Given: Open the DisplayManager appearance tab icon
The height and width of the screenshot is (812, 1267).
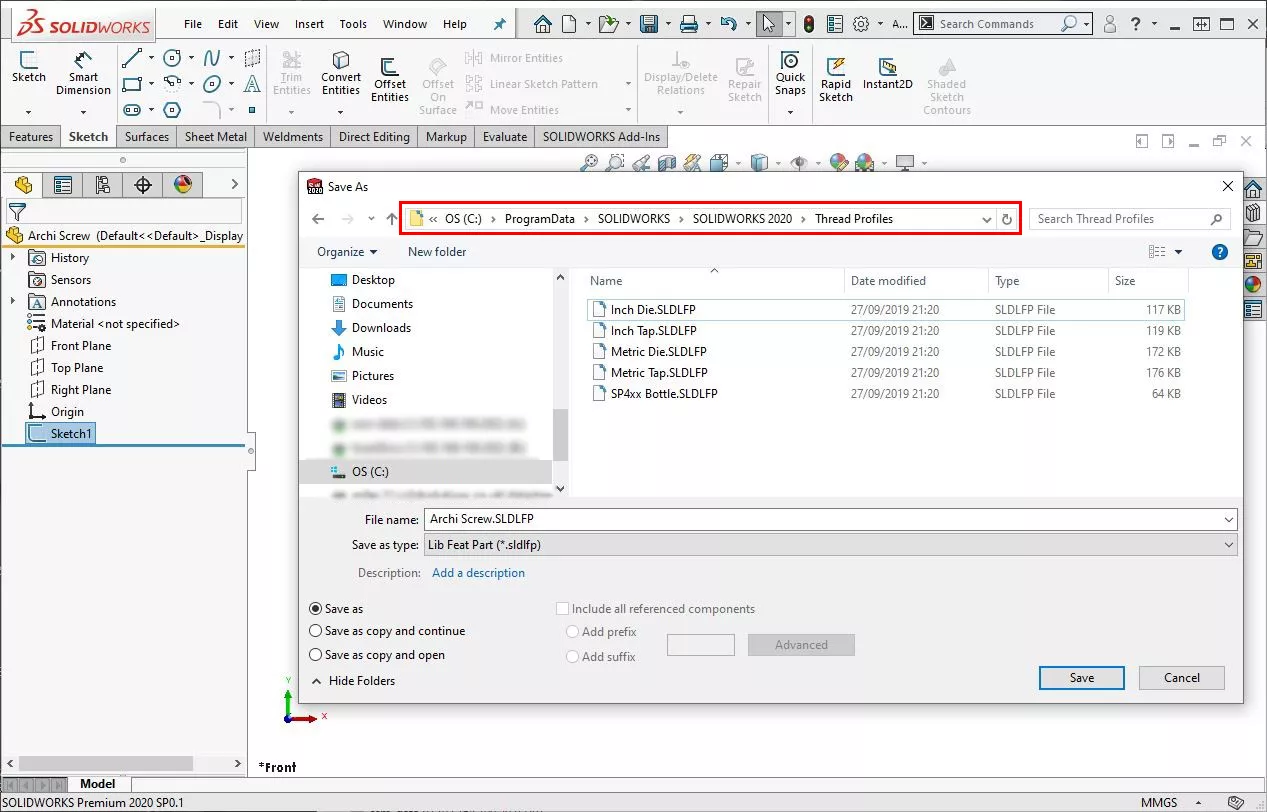Looking at the screenshot, I should 182,184.
